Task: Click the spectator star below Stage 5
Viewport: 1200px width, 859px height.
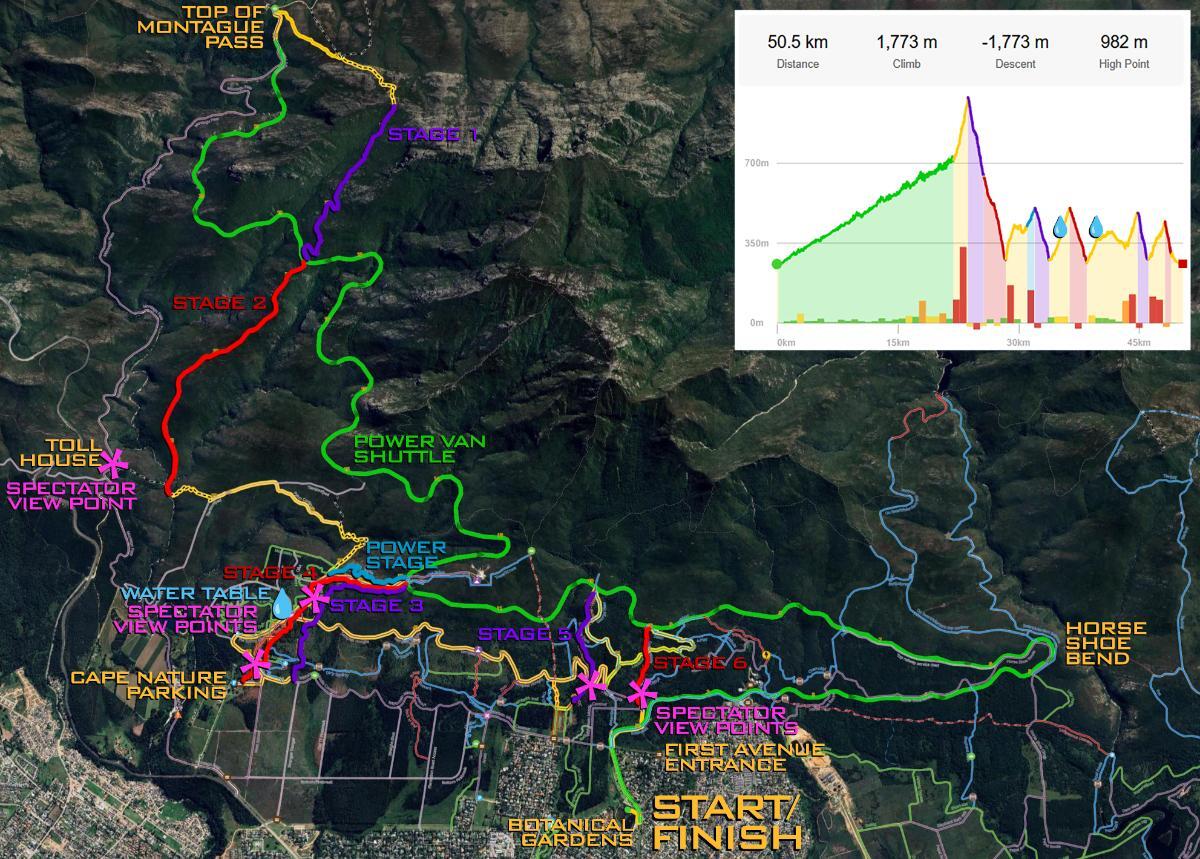Action: pos(590,685)
